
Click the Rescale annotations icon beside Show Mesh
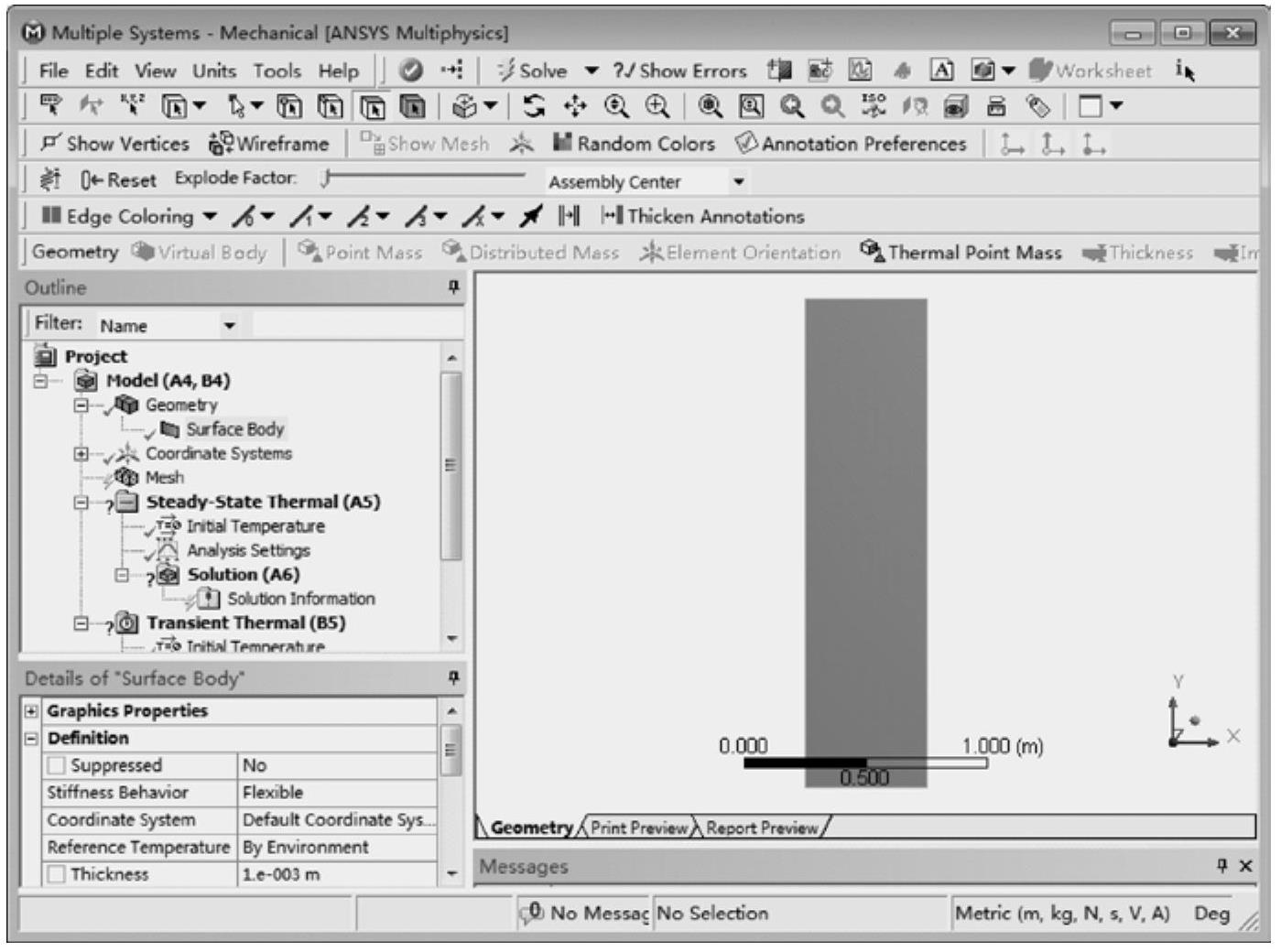522,144
